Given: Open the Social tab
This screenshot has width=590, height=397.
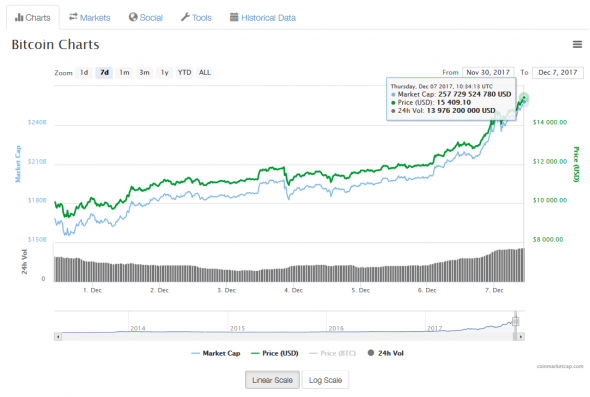Looking at the screenshot, I should pos(146,18).
